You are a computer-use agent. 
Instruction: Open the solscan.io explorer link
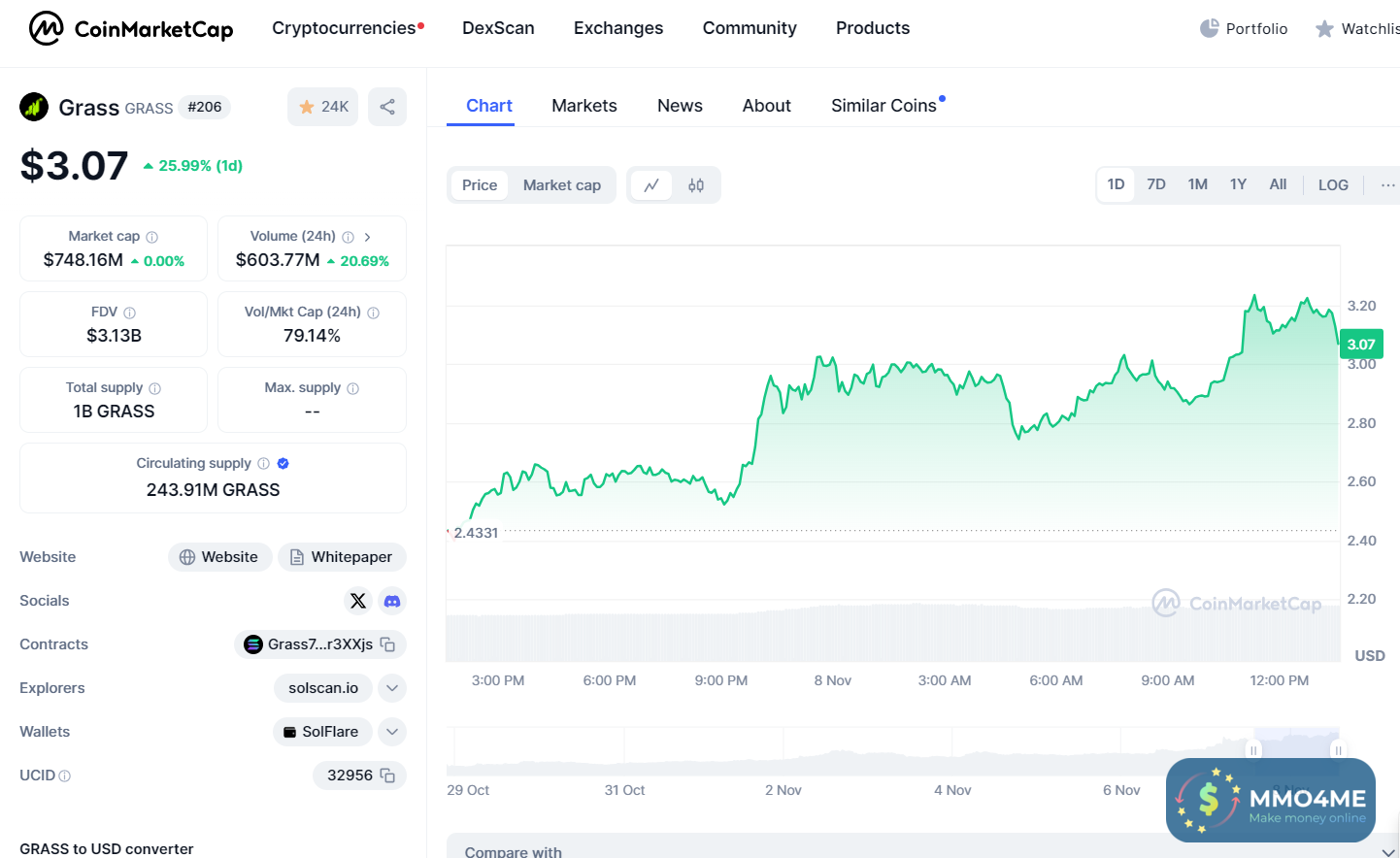(x=323, y=688)
